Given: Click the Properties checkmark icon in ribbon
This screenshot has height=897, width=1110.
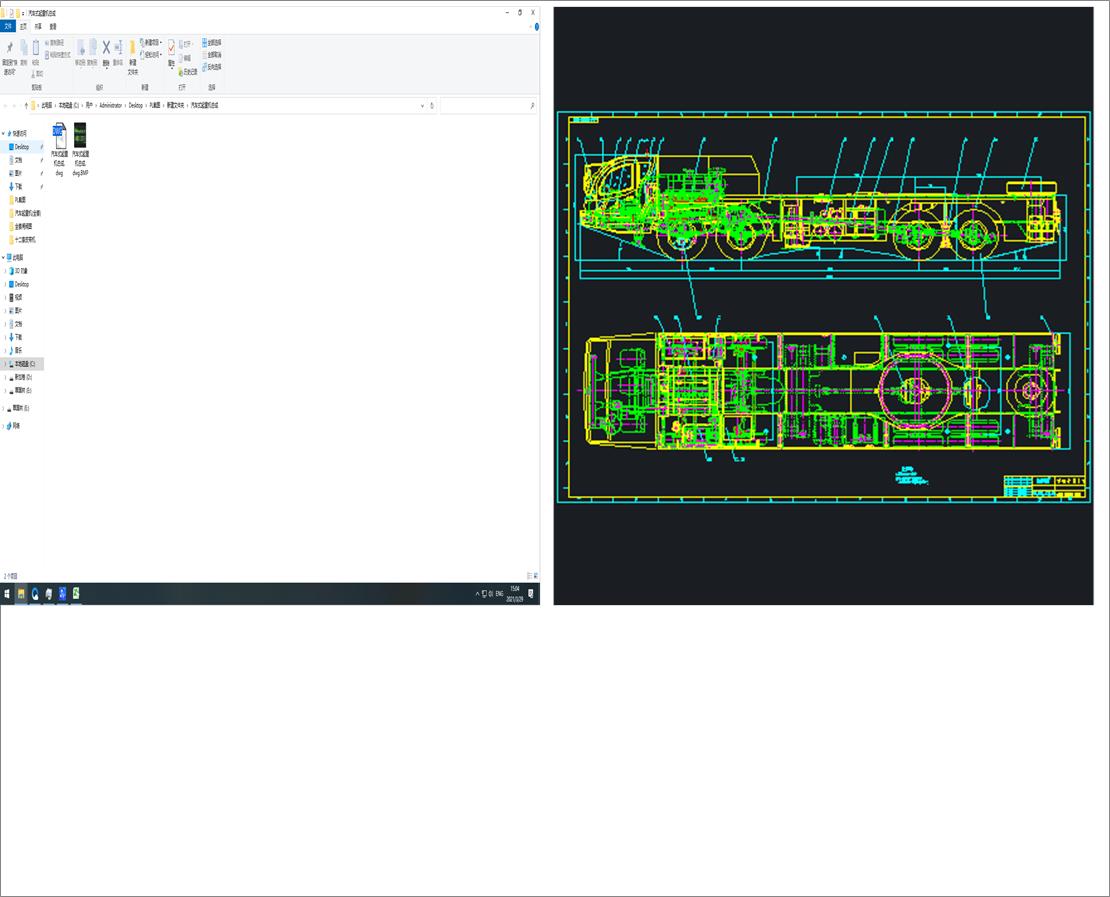Looking at the screenshot, I should (171, 49).
